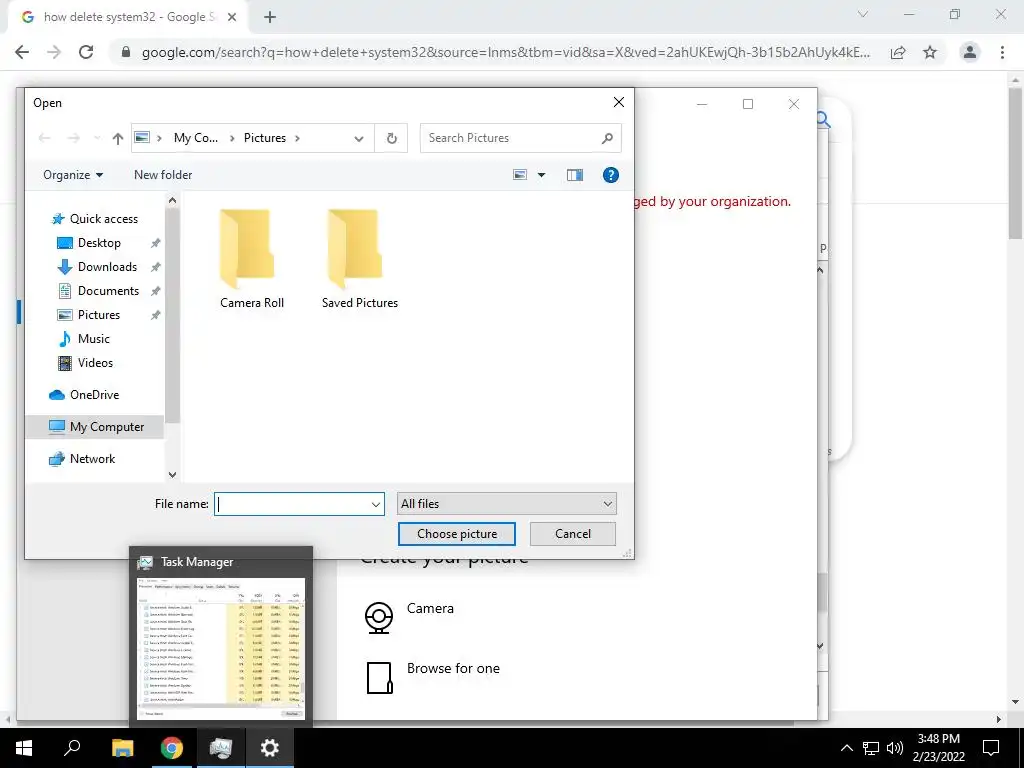
Task: Open the notification center icon
Action: click(x=991, y=748)
